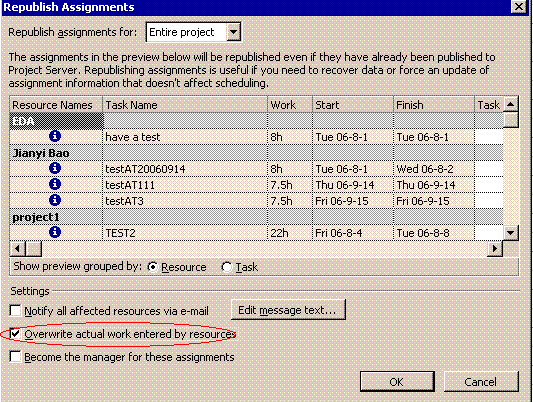Click info icon beside TEST2 task

point(55,232)
